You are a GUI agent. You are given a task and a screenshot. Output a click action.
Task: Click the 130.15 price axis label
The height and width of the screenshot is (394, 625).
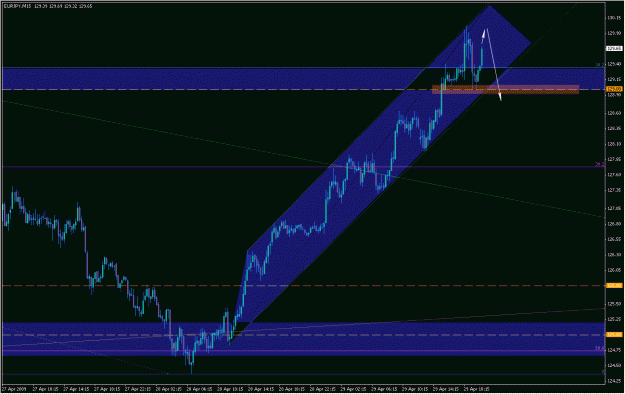click(614, 18)
